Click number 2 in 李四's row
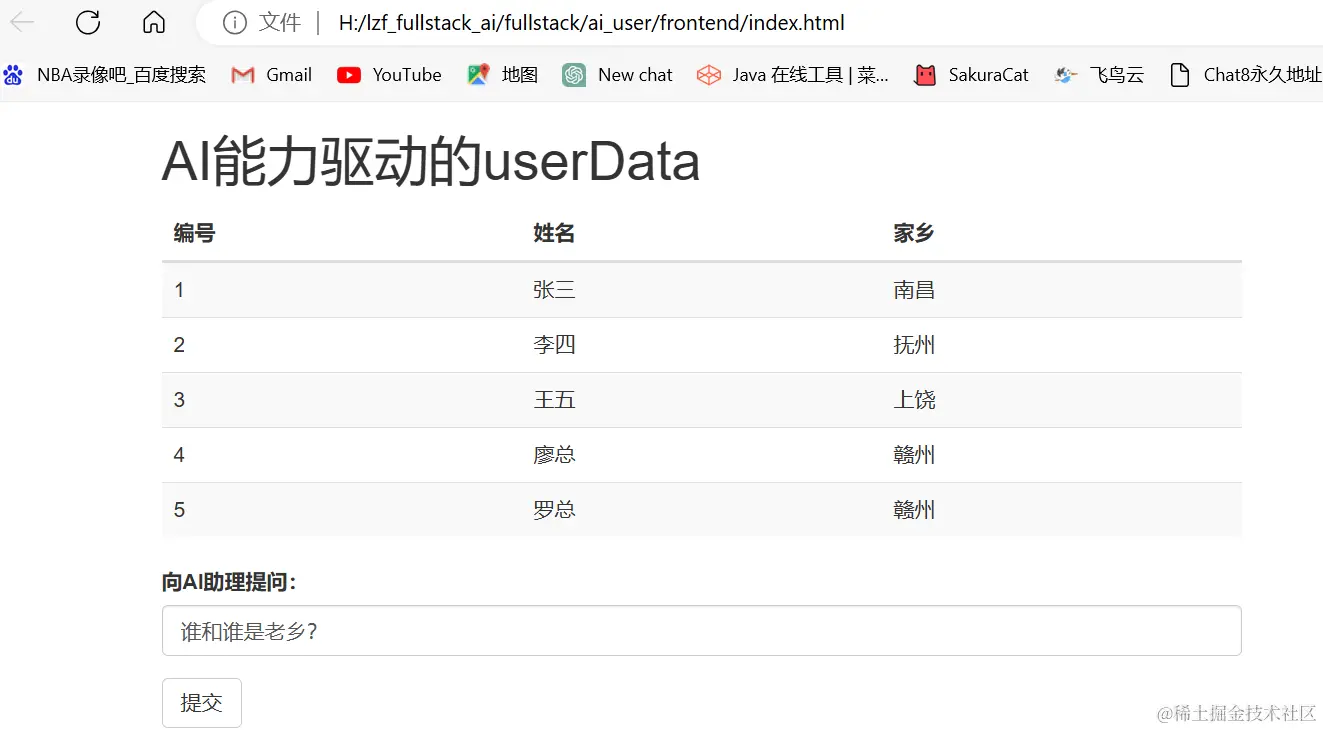1323x730 pixels. tap(179, 345)
